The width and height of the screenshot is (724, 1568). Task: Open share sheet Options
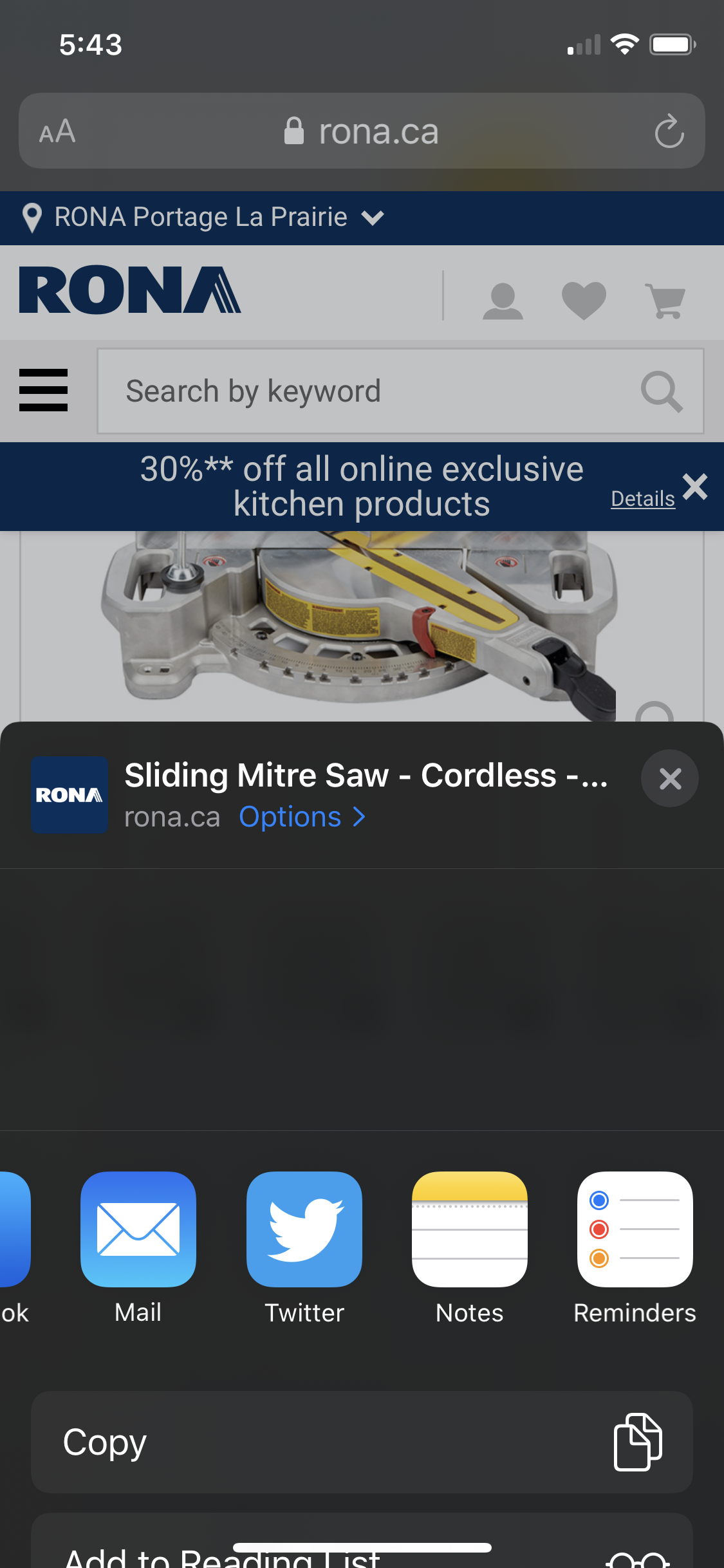click(x=302, y=817)
